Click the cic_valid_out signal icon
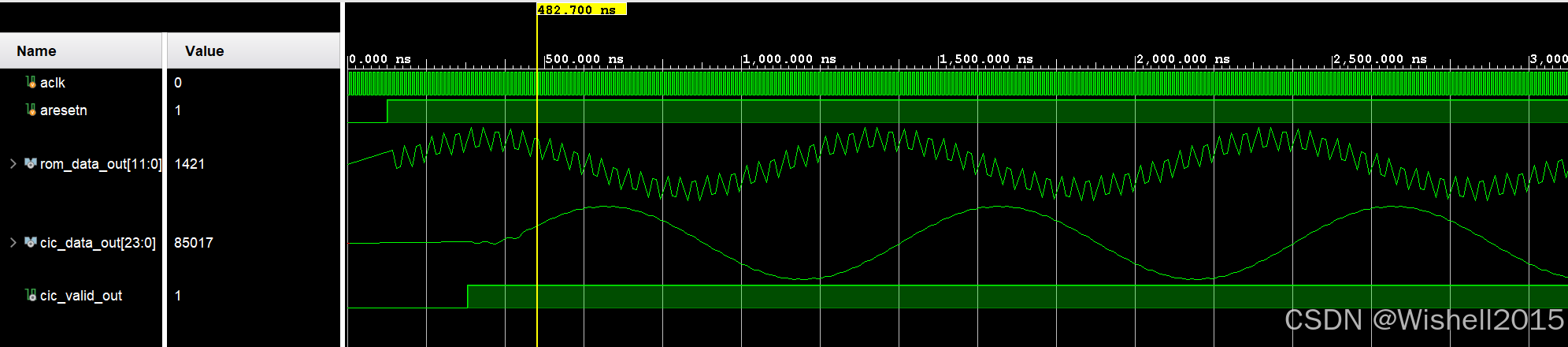 (x=31, y=295)
